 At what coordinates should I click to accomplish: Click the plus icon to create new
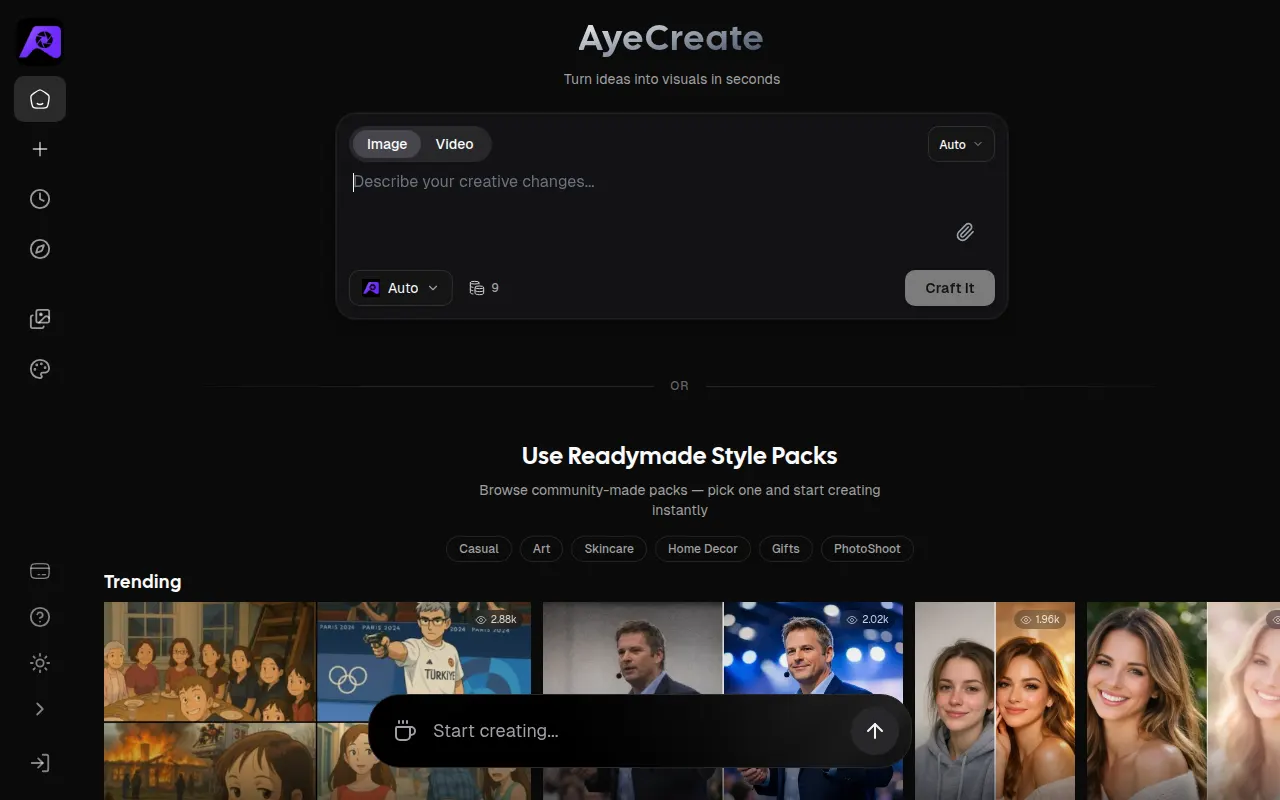click(40, 149)
